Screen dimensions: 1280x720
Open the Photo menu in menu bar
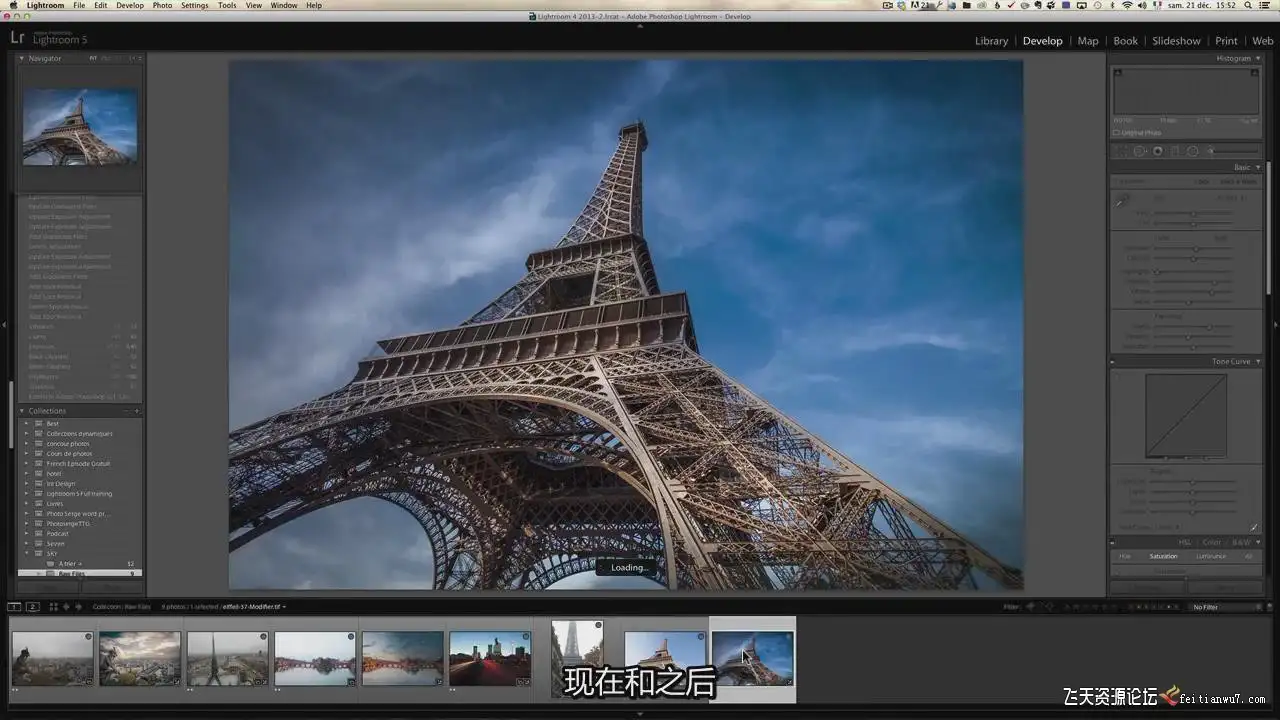click(162, 5)
